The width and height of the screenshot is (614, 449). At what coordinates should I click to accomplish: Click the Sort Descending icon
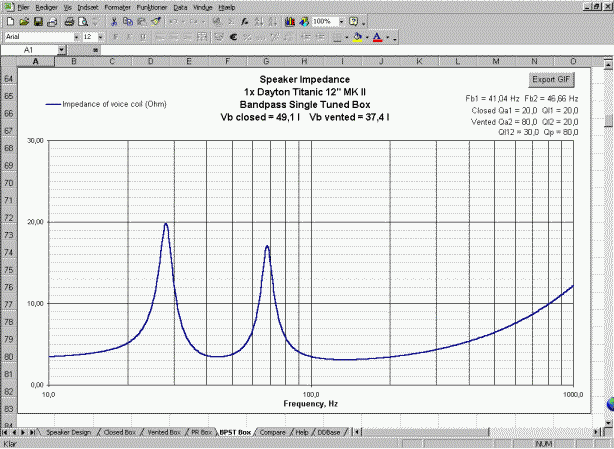pyautogui.click(x=273, y=22)
